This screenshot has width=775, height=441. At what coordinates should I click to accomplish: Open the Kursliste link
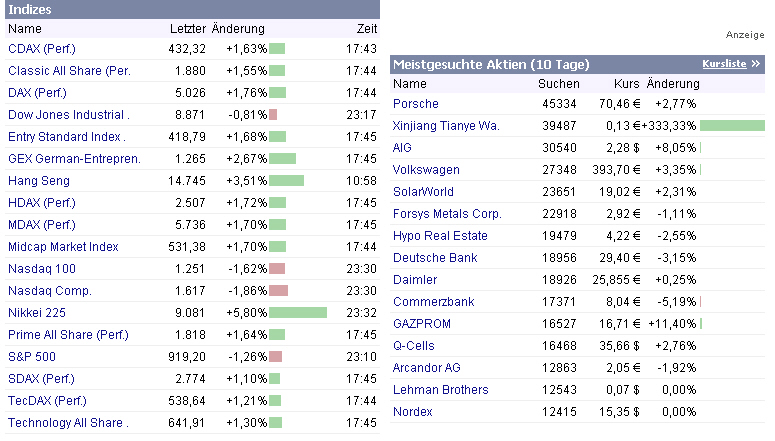point(725,64)
